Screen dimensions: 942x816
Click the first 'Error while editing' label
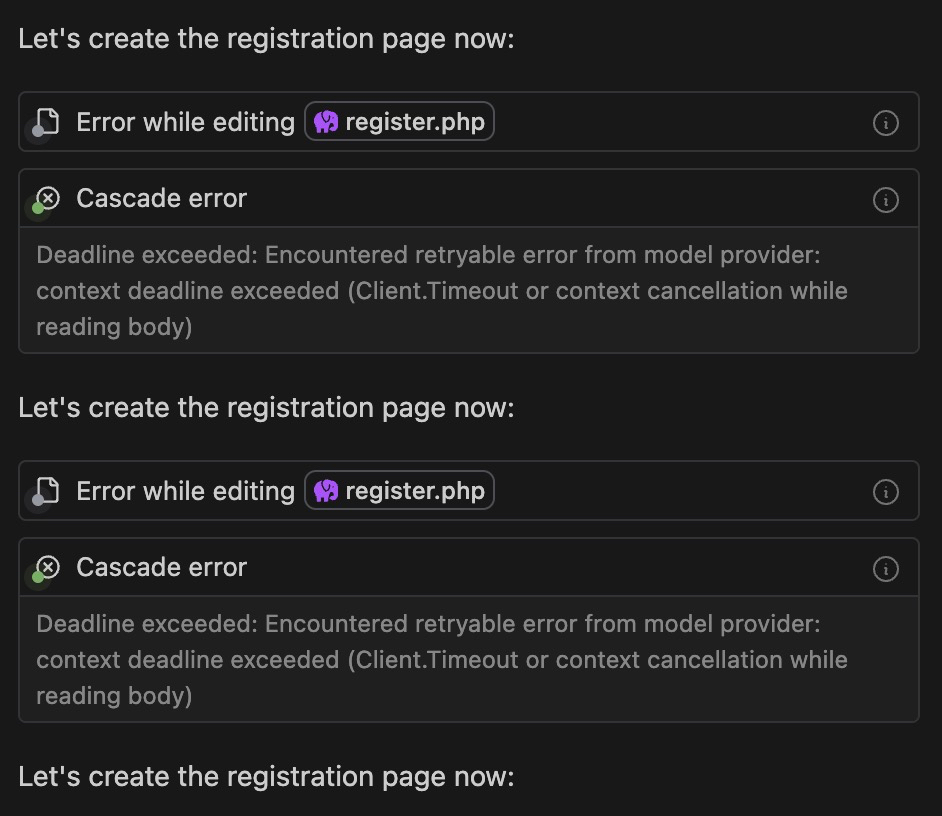tap(185, 122)
